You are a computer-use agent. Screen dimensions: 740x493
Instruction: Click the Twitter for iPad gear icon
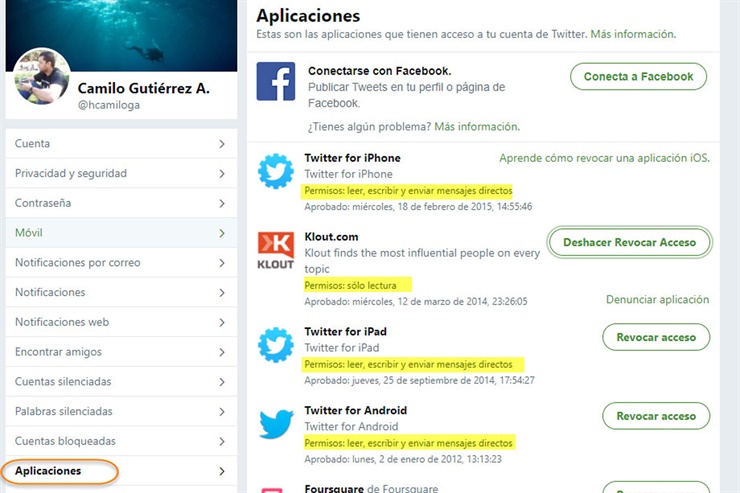[276, 344]
